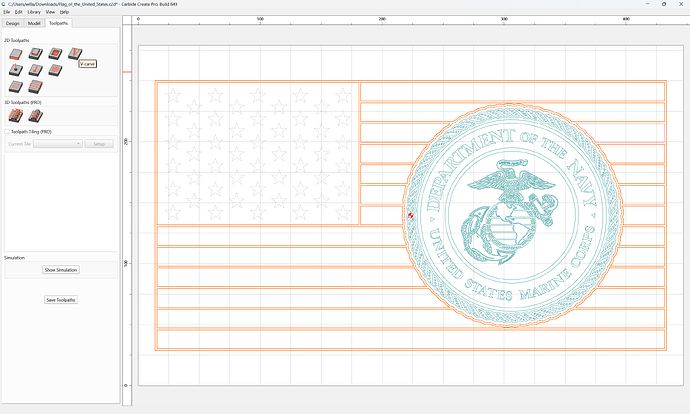Click the empty toolpath list area
690x414 pixels.
(x=61, y=202)
